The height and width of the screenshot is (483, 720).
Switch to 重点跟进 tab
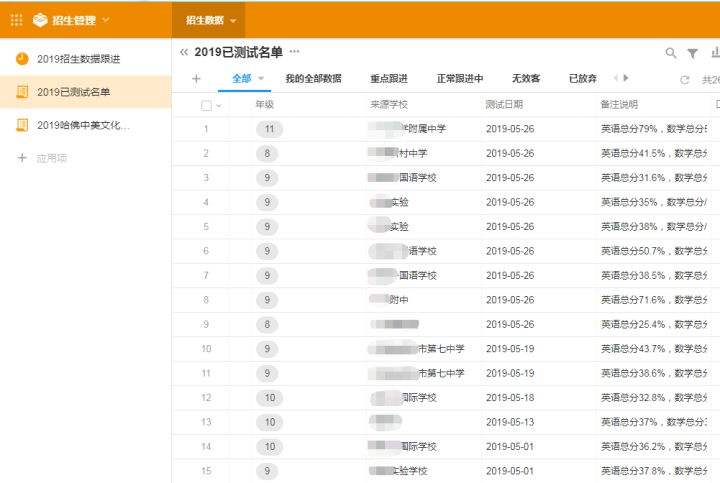(x=389, y=78)
